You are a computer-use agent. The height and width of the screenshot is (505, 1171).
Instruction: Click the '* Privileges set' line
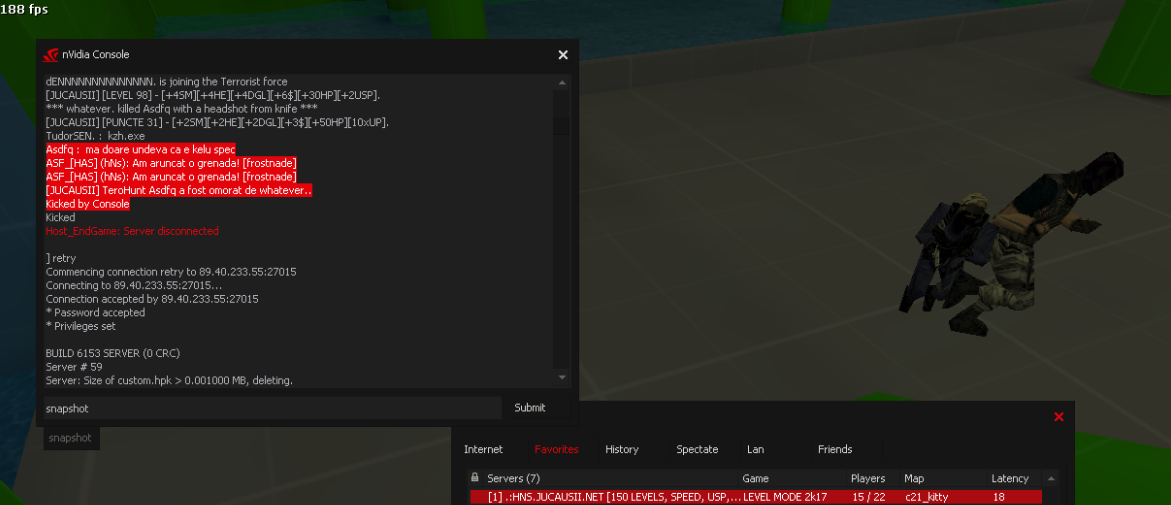[x=81, y=326]
